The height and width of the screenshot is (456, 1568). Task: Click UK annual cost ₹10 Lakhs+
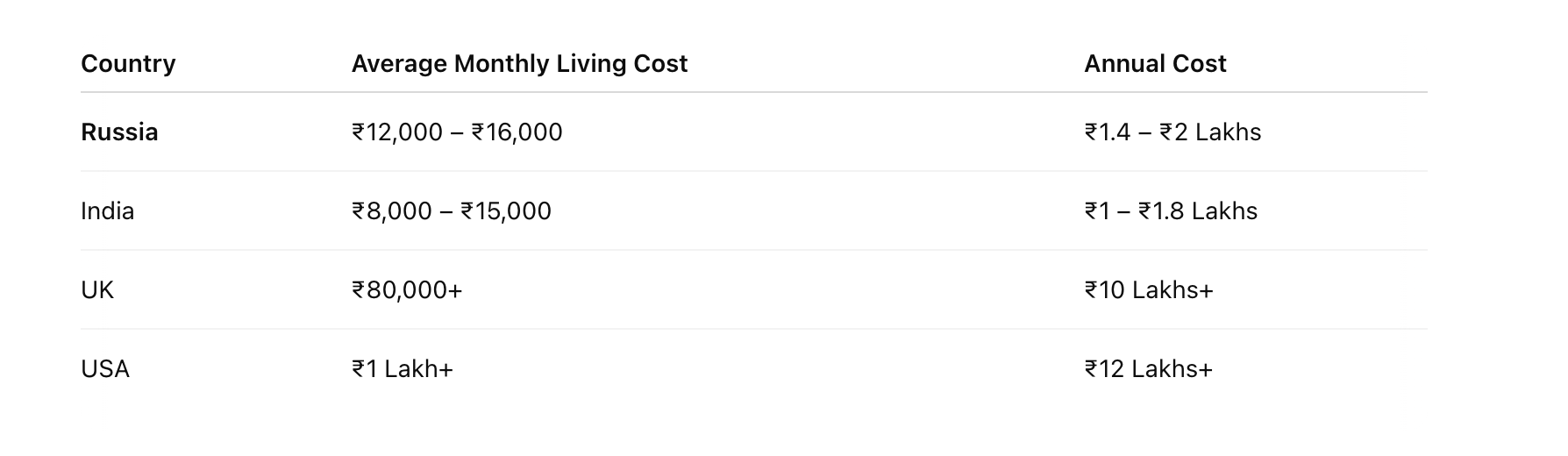[1149, 290]
